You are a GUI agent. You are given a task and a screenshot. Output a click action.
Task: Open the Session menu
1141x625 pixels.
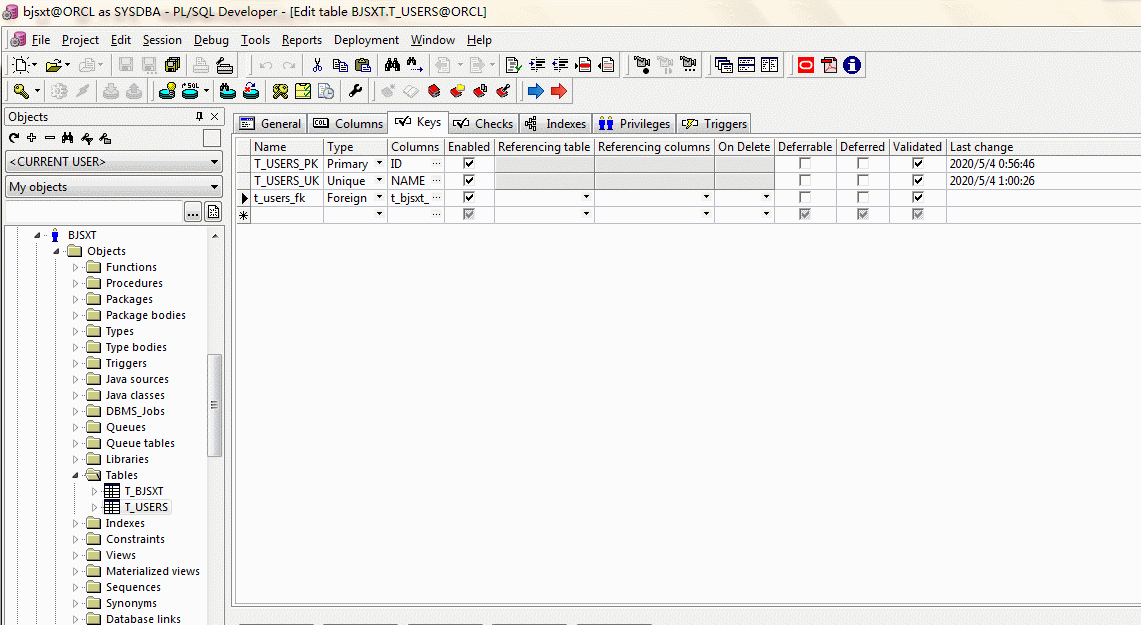[162, 40]
